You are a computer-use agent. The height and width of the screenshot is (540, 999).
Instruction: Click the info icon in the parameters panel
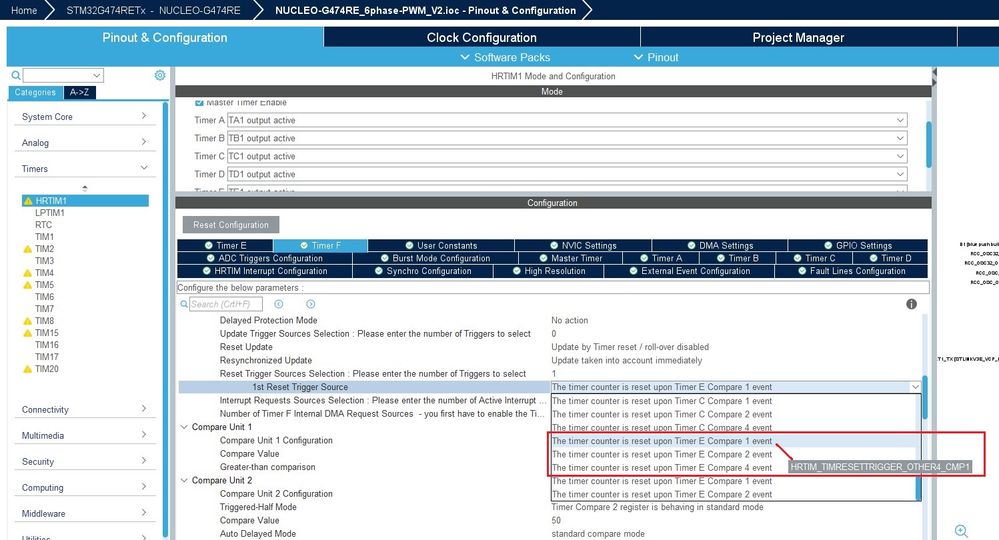click(x=912, y=304)
